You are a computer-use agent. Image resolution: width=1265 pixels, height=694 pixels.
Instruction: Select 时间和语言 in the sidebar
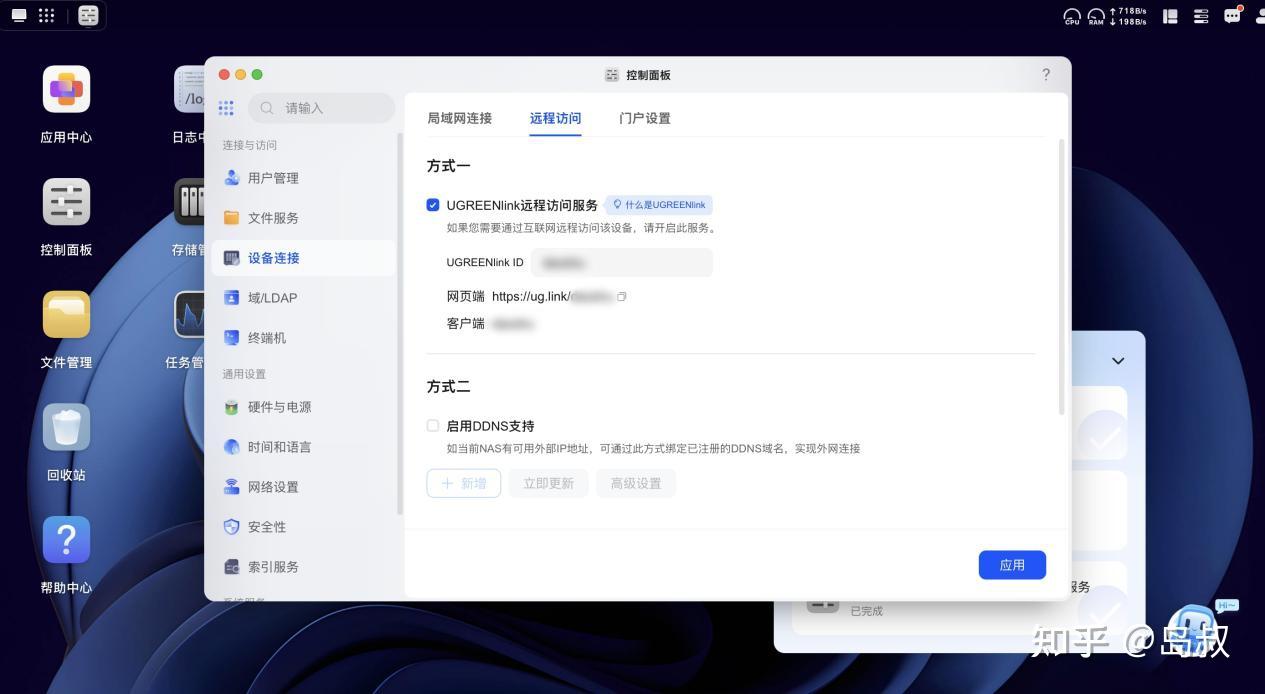coord(304,447)
